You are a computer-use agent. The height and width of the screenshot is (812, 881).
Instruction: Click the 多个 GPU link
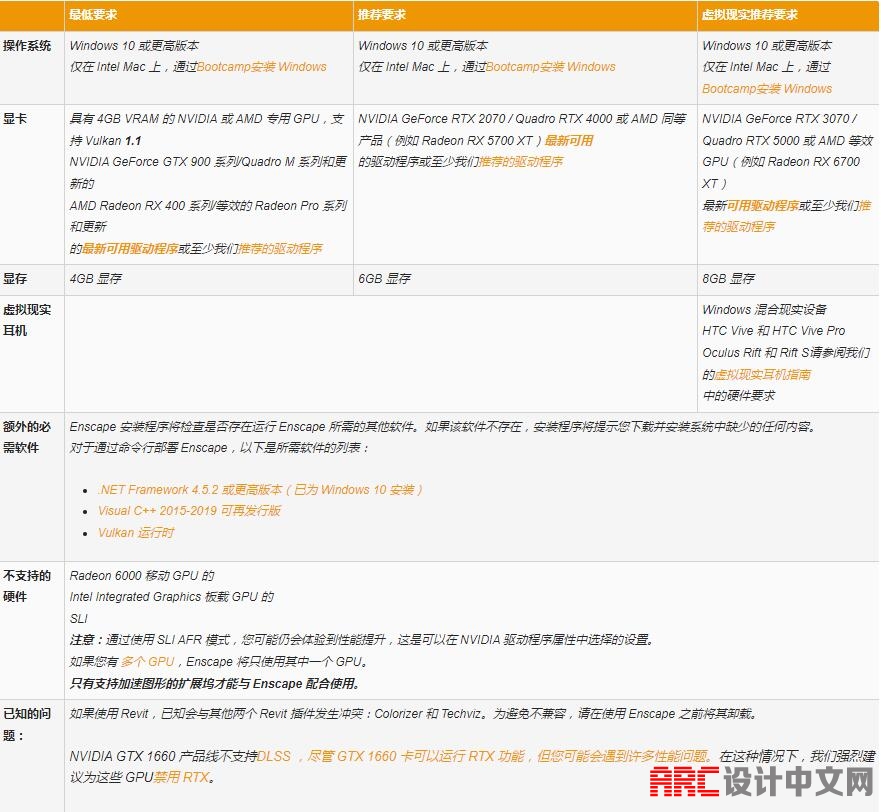(x=148, y=662)
